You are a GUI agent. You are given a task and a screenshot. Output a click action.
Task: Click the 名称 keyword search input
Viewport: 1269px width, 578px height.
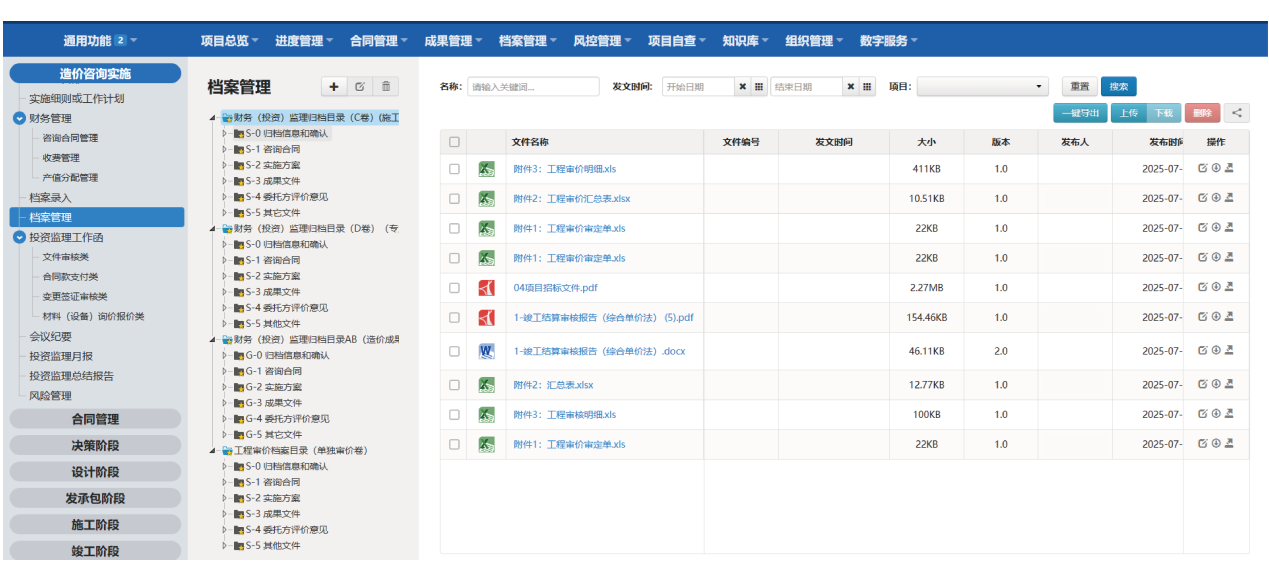[533, 87]
